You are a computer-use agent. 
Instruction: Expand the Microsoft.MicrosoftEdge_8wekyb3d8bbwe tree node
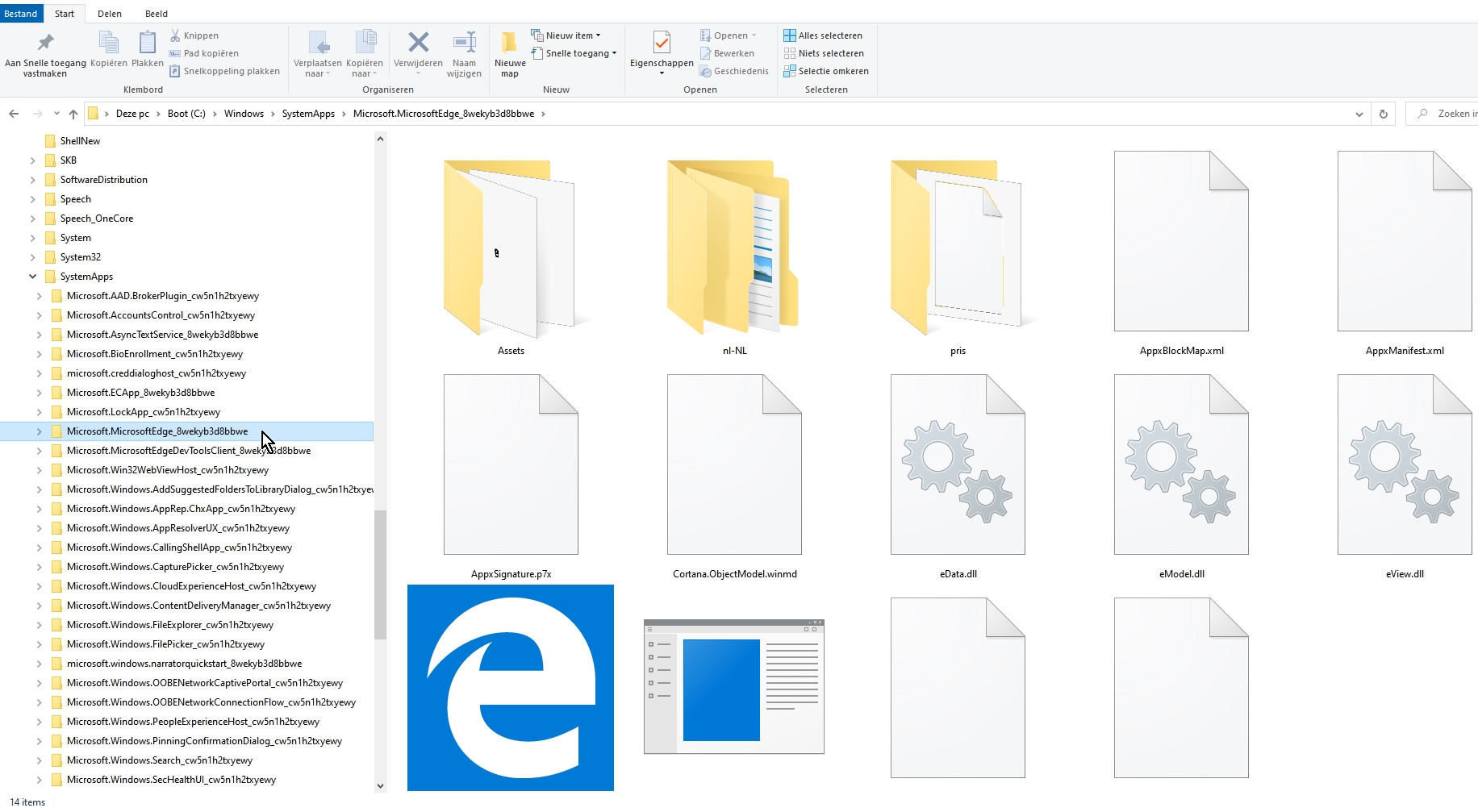pyautogui.click(x=39, y=431)
